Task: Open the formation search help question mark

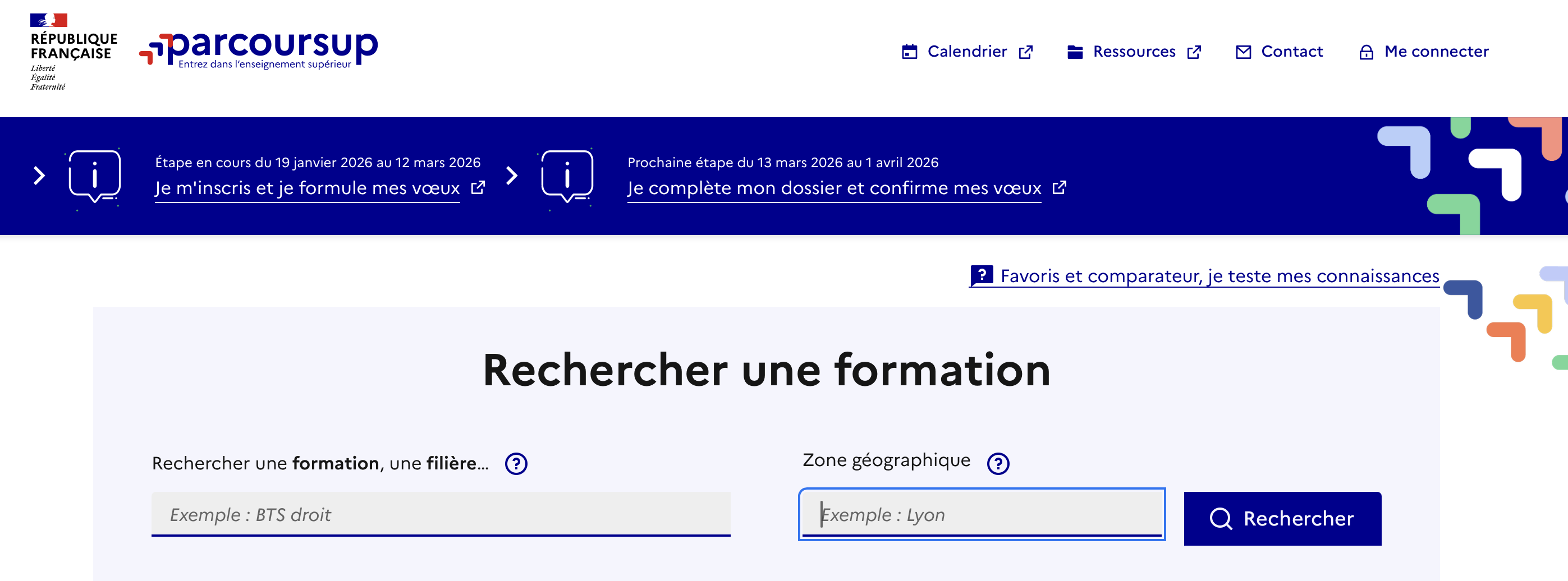Action: pos(516,464)
